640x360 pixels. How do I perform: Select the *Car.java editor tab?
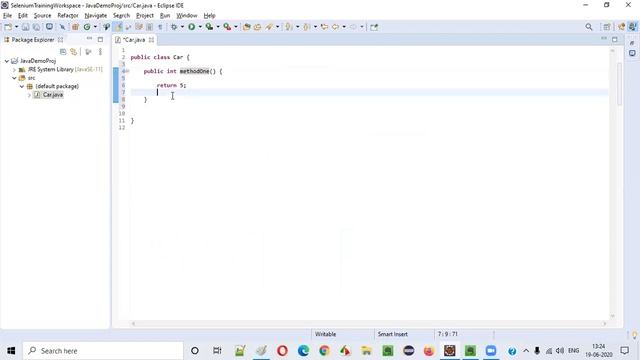click(x=133, y=40)
